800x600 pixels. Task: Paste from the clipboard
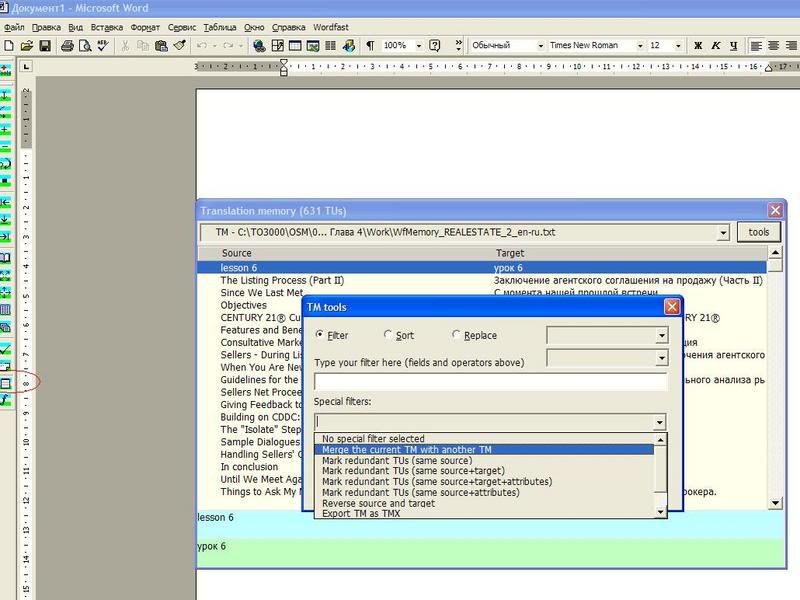tap(161, 46)
